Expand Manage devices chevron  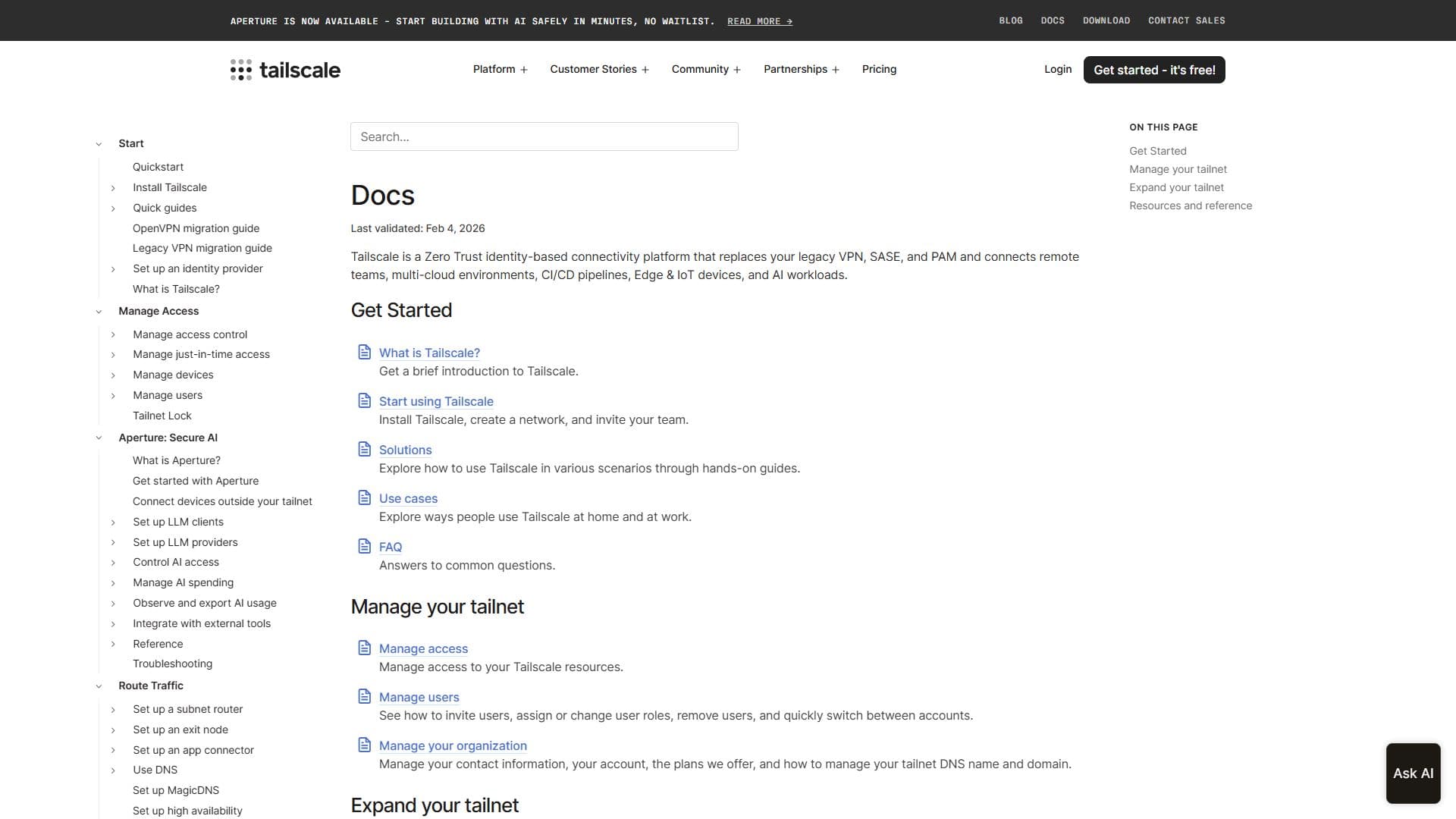pyautogui.click(x=113, y=375)
